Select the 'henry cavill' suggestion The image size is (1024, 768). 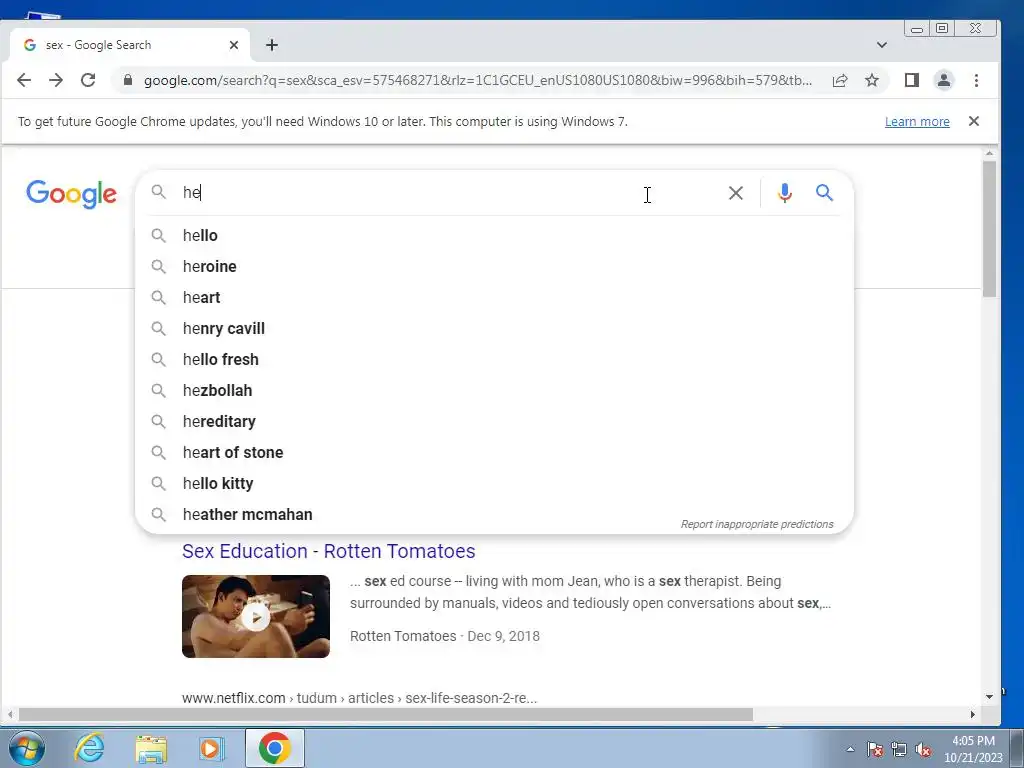tap(494, 328)
